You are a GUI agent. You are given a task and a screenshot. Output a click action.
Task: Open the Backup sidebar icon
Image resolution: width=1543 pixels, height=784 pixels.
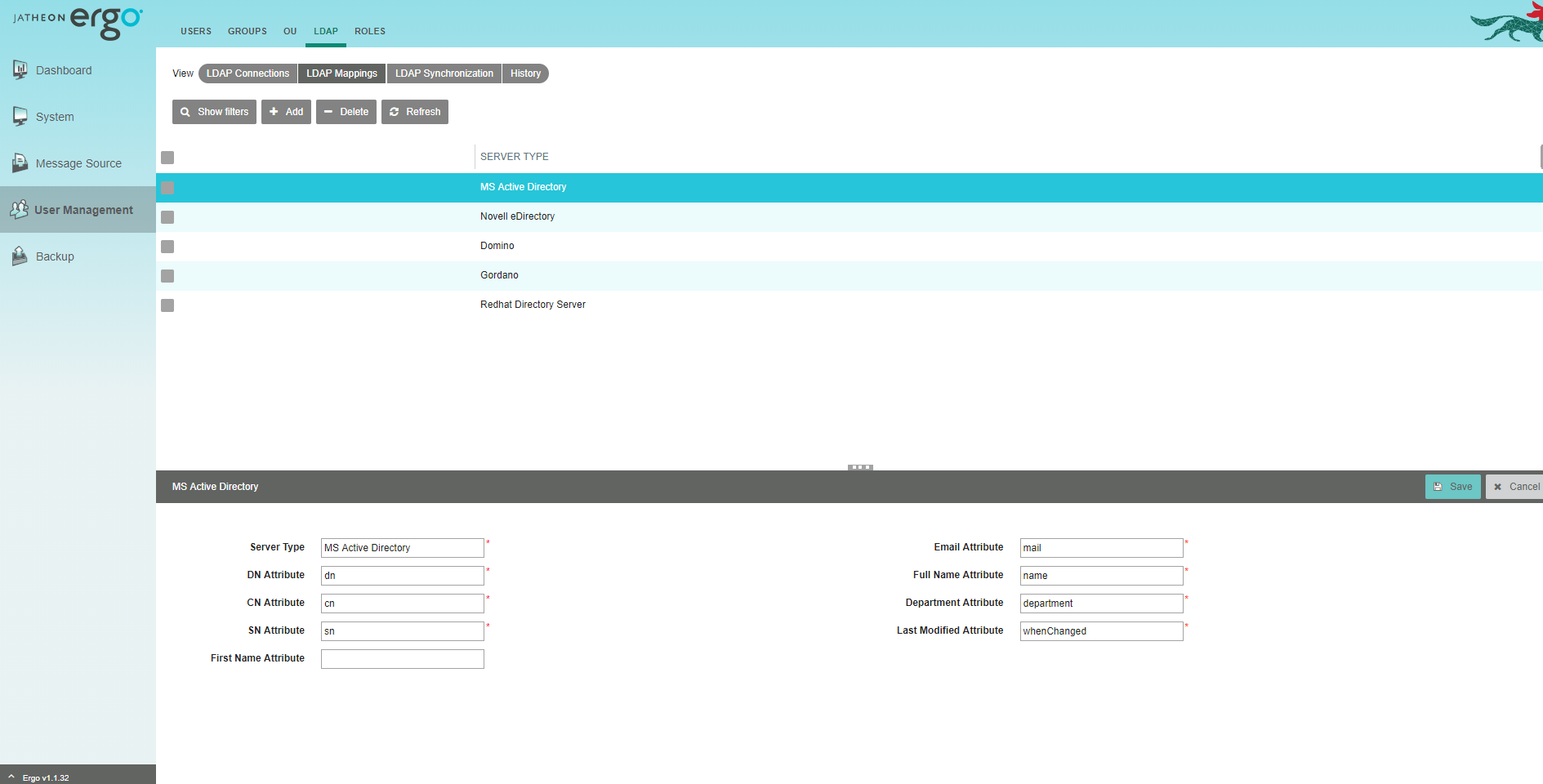coord(20,256)
